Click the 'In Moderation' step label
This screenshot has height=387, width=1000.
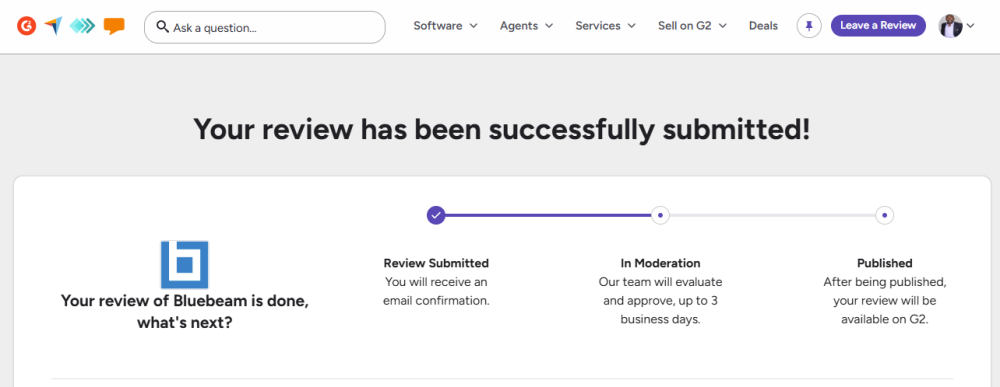pyautogui.click(x=660, y=263)
